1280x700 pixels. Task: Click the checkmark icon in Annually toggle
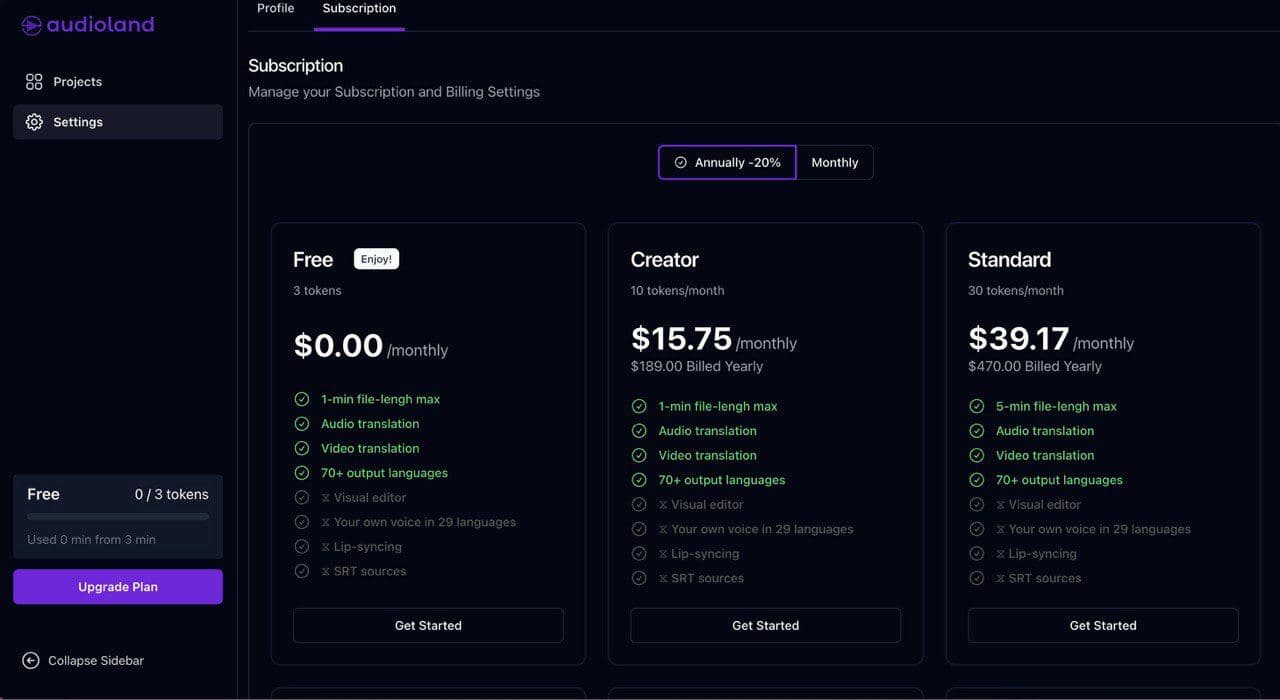(x=681, y=162)
